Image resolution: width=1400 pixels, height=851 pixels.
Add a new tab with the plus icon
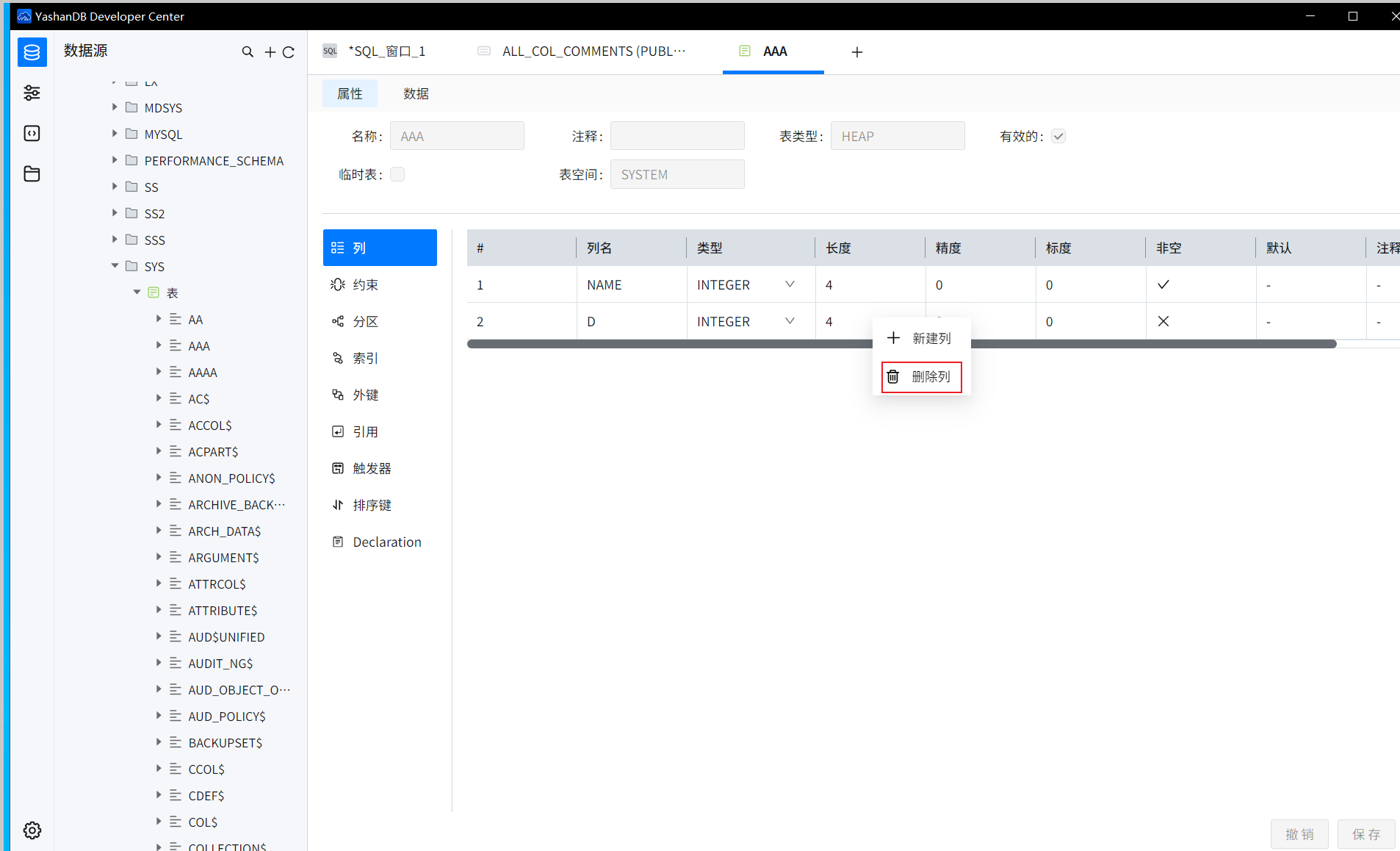pyautogui.click(x=856, y=52)
